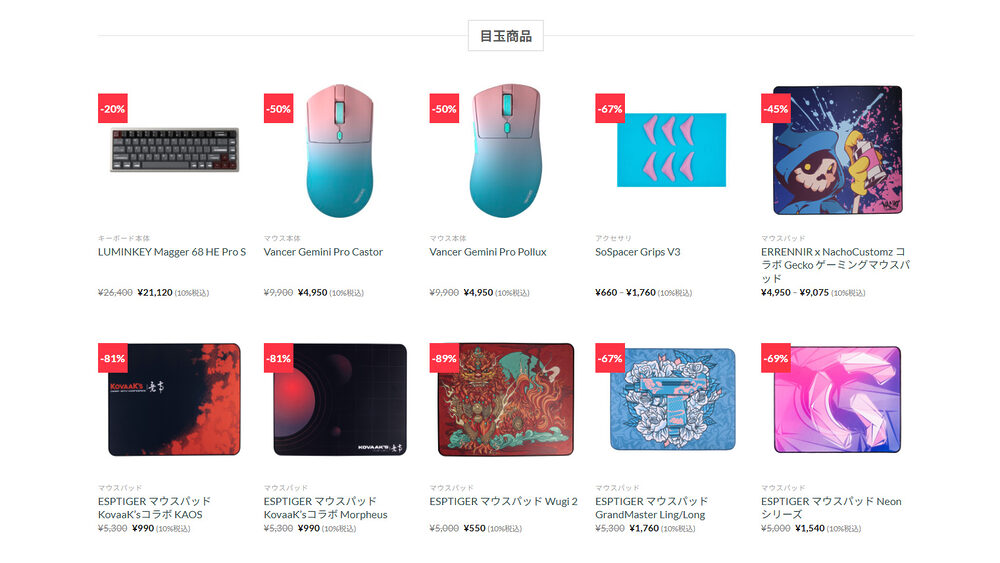
Task: Click the LUMINKEY Magger 68 HE Pro S title
Action: click(x=172, y=252)
